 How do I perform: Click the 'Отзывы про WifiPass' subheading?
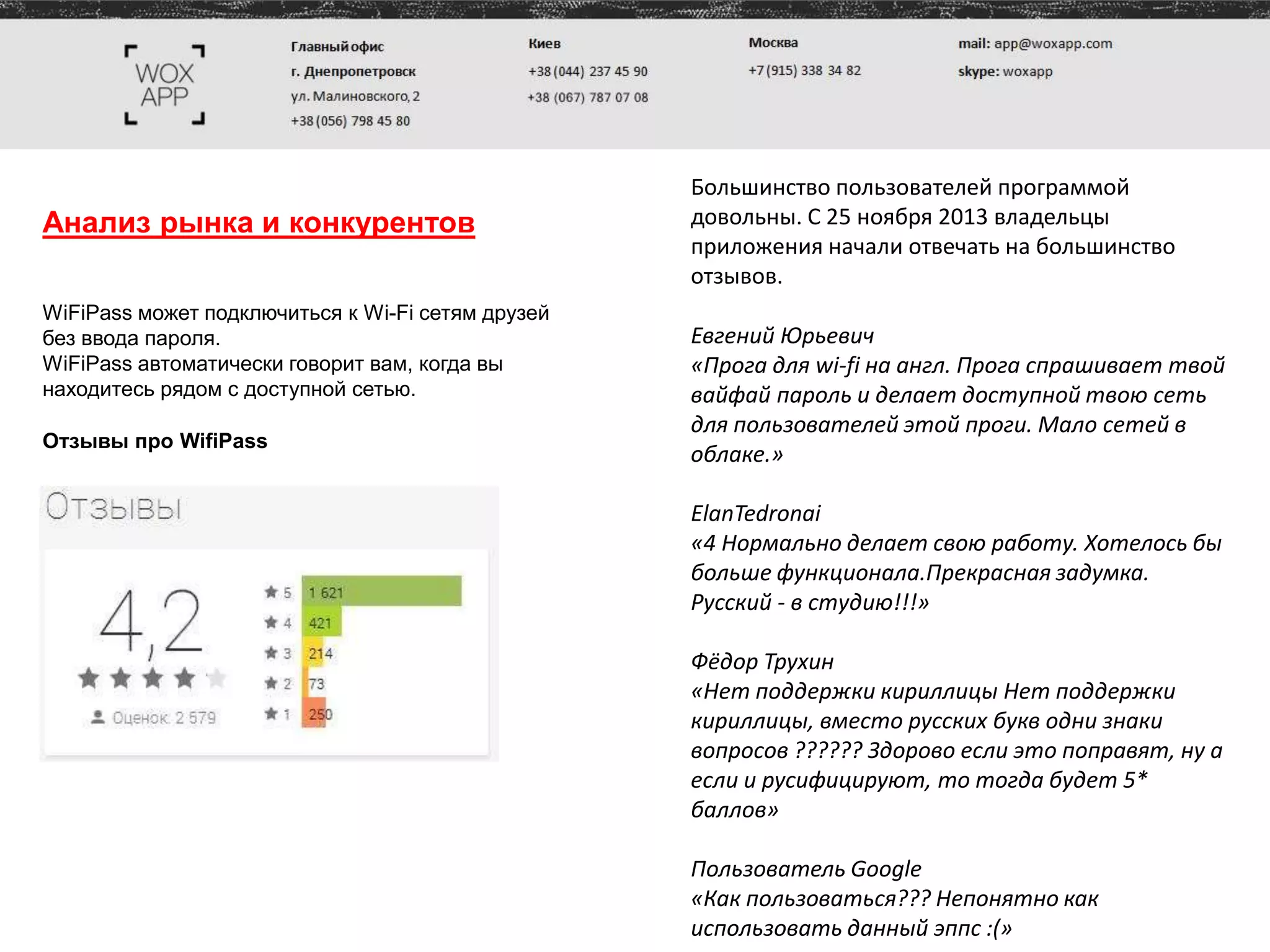(155, 441)
